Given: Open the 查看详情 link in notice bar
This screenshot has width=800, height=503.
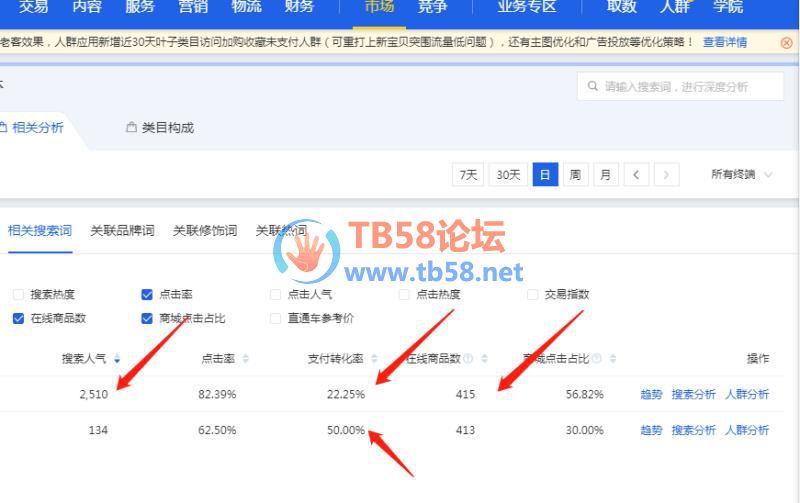Looking at the screenshot, I should 725,42.
